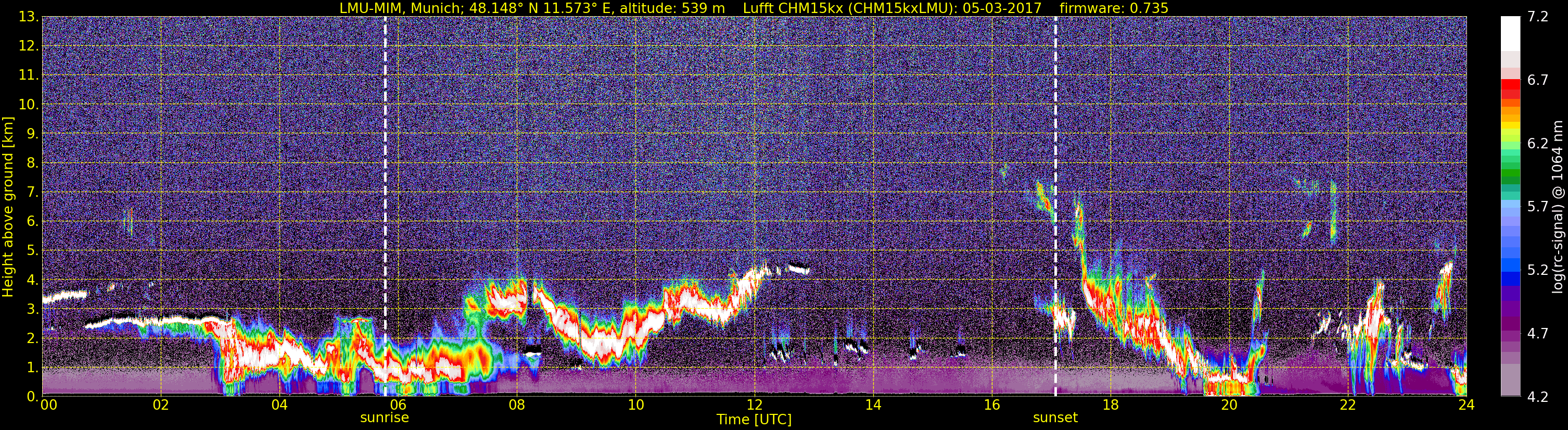Click the '3.' height axis tick label
This screenshot has height=430, width=1568.
point(33,309)
